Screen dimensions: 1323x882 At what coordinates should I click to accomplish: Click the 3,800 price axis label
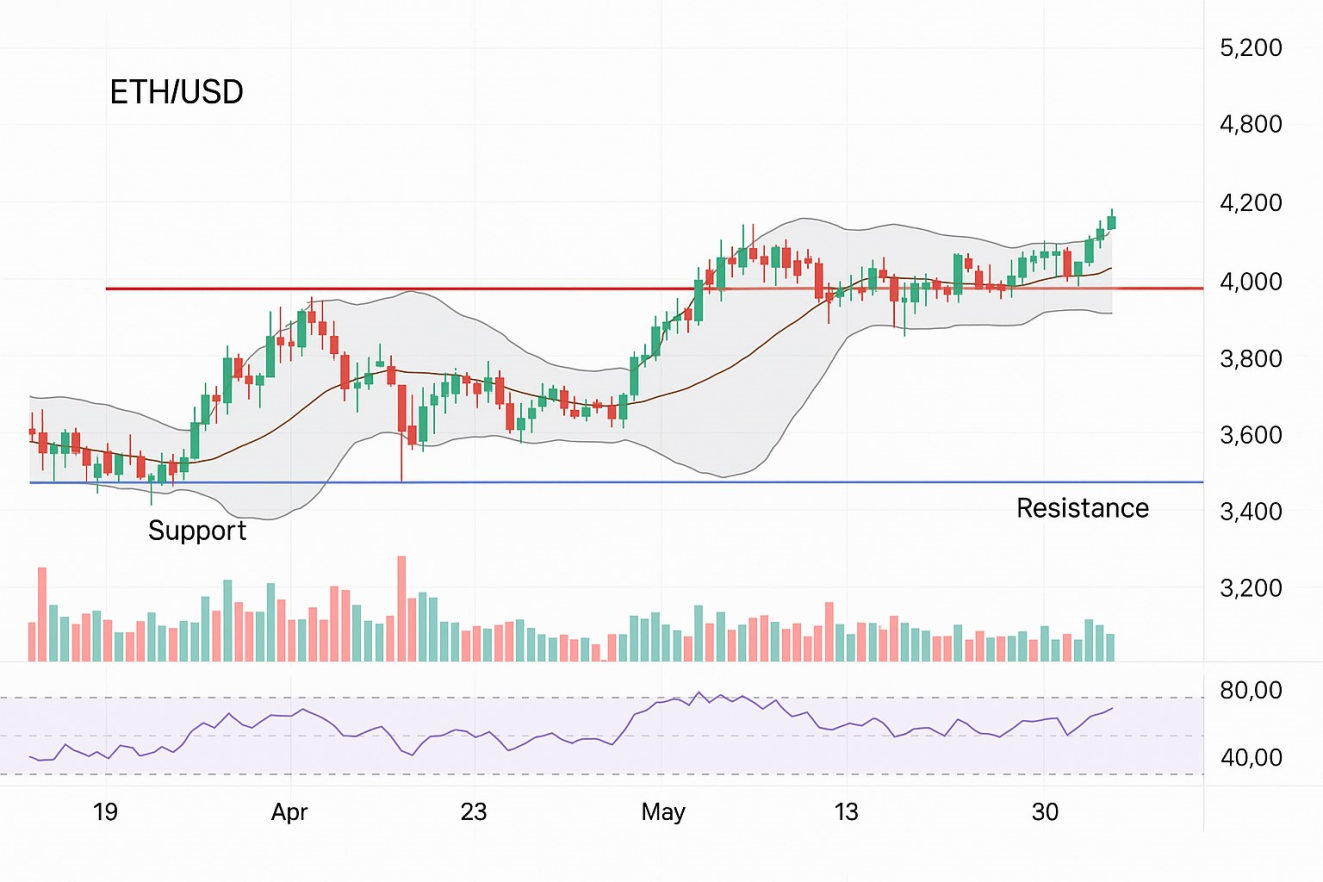[1253, 358]
